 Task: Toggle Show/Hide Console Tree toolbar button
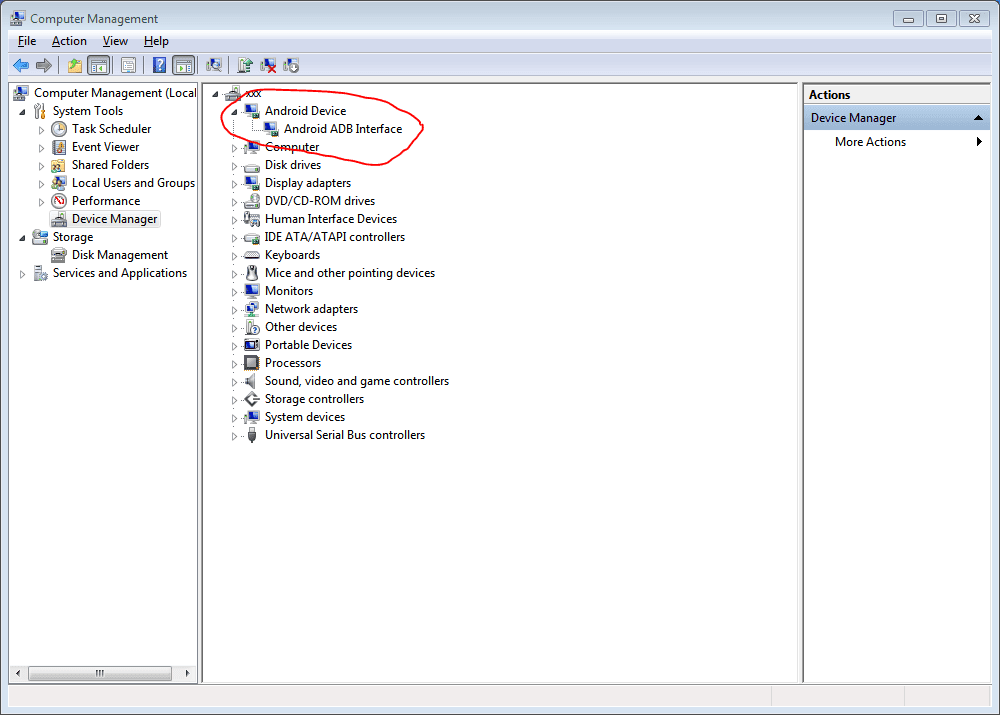click(x=99, y=65)
